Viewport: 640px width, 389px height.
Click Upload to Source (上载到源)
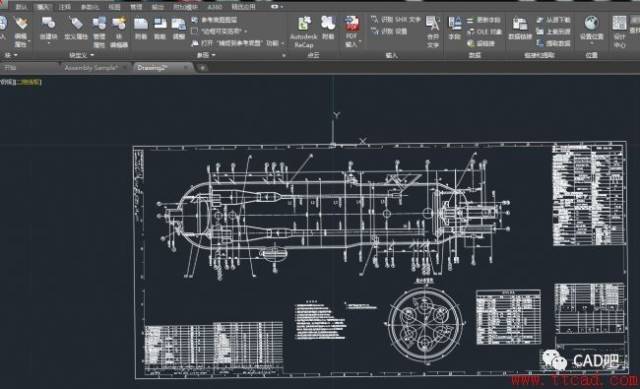[x=553, y=31]
